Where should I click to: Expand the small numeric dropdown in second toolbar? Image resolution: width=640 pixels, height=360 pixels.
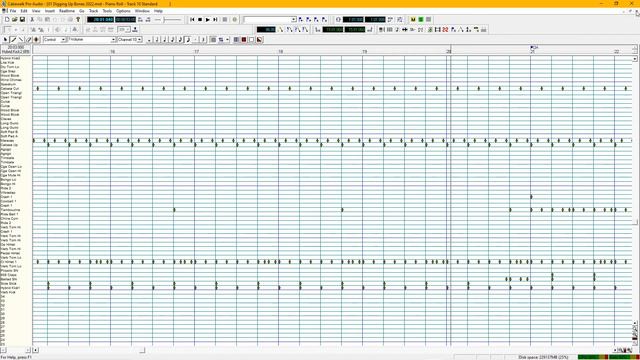[x=128, y=30]
